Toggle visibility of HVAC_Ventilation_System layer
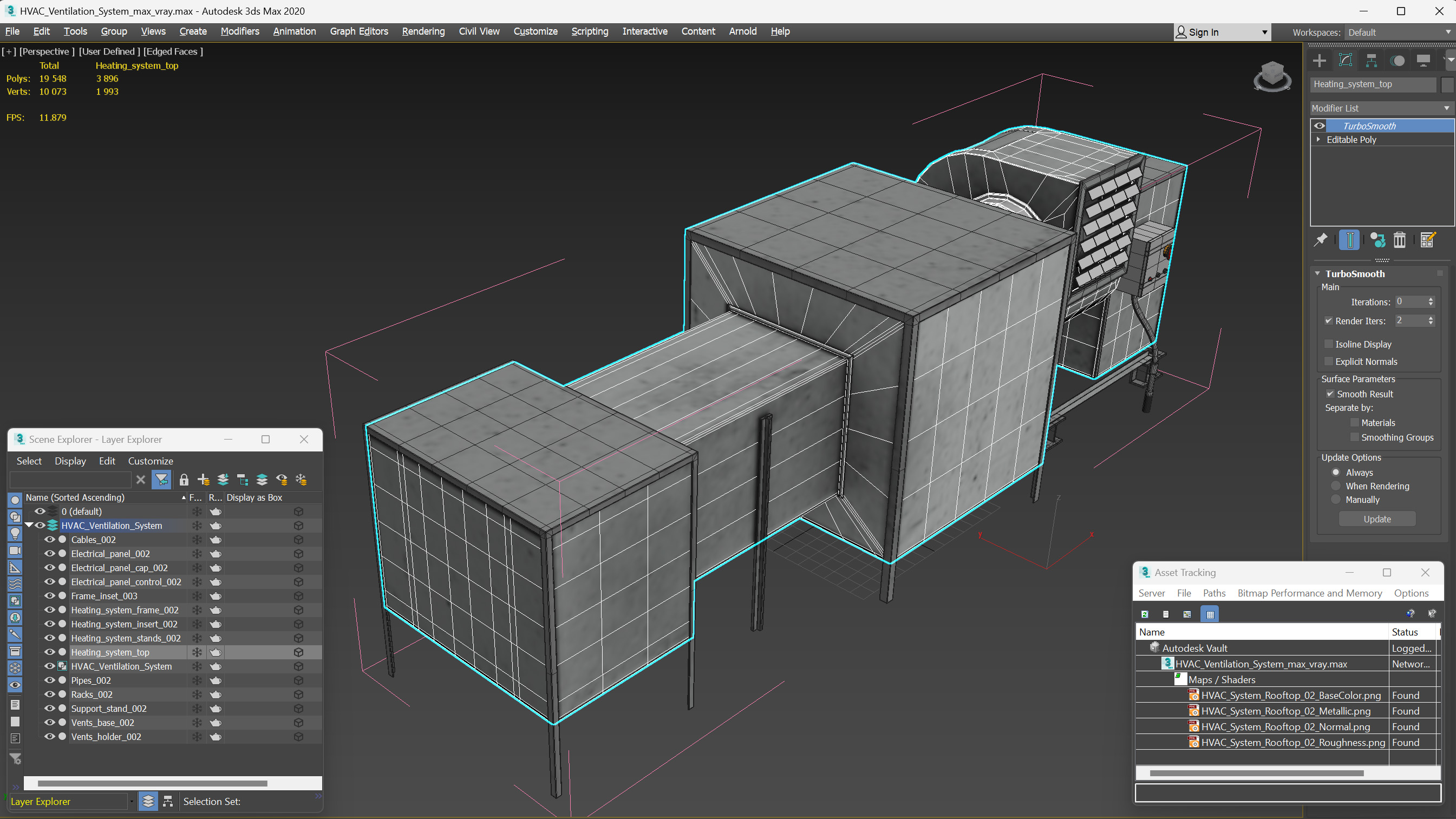The height and width of the screenshot is (819, 1456). click(40, 525)
